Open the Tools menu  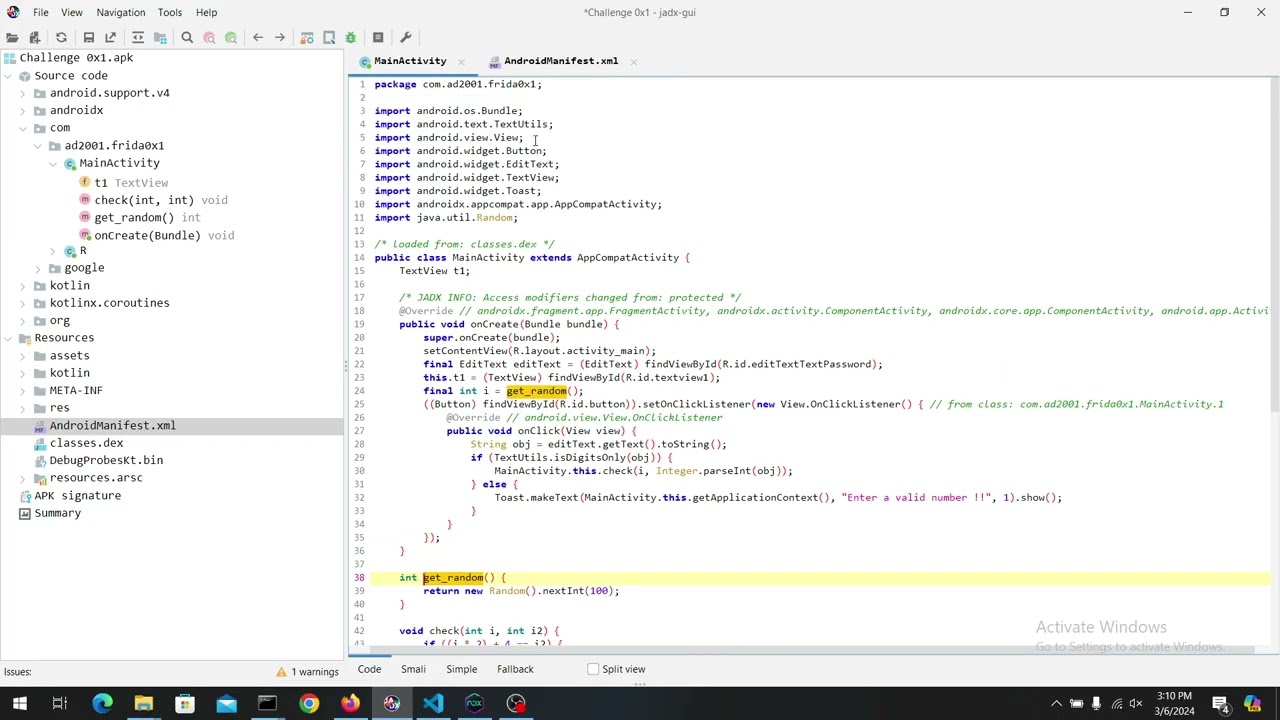170,12
